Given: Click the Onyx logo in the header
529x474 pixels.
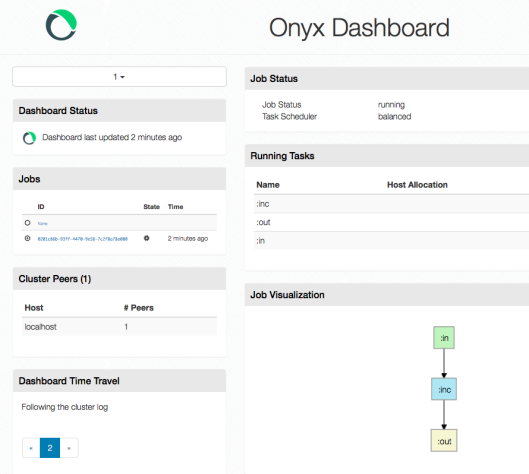Looking at the screenshot, I should [x=61, y=25].
